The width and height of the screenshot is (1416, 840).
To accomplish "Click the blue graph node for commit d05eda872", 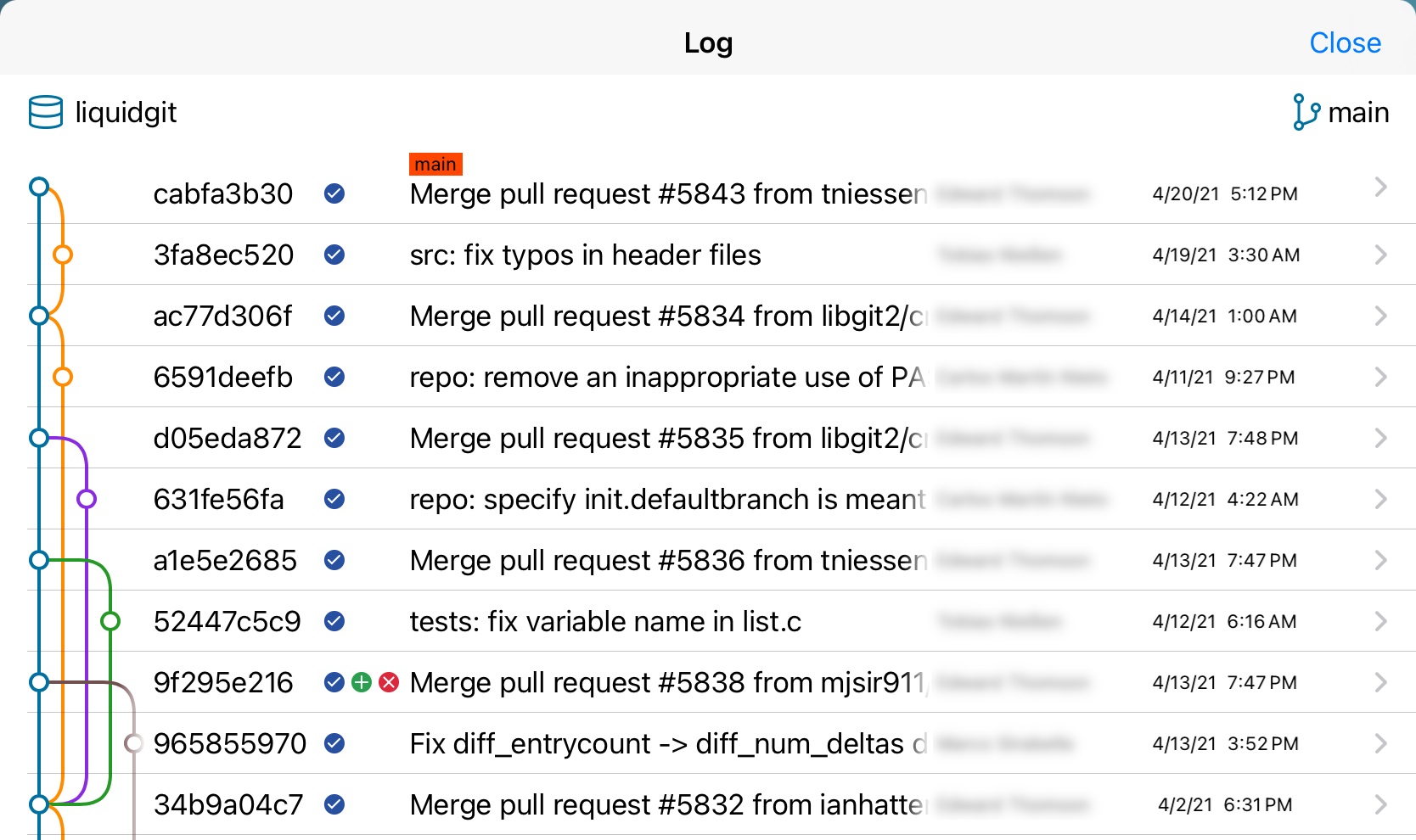I will [39, 438].
